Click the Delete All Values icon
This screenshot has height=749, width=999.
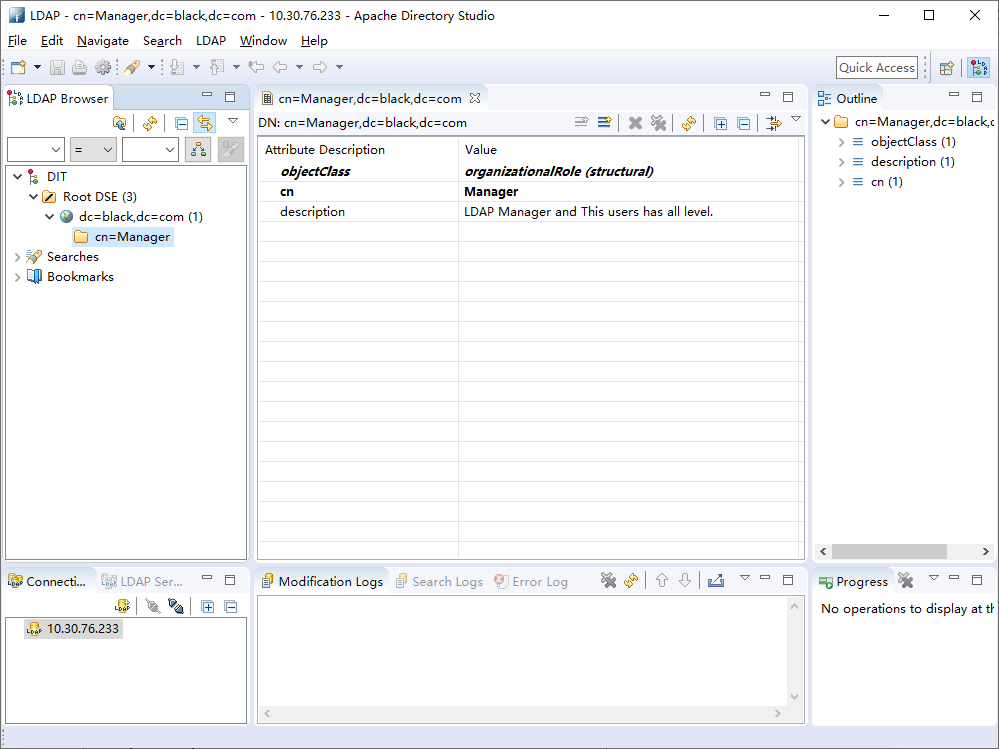pos(658,123)
